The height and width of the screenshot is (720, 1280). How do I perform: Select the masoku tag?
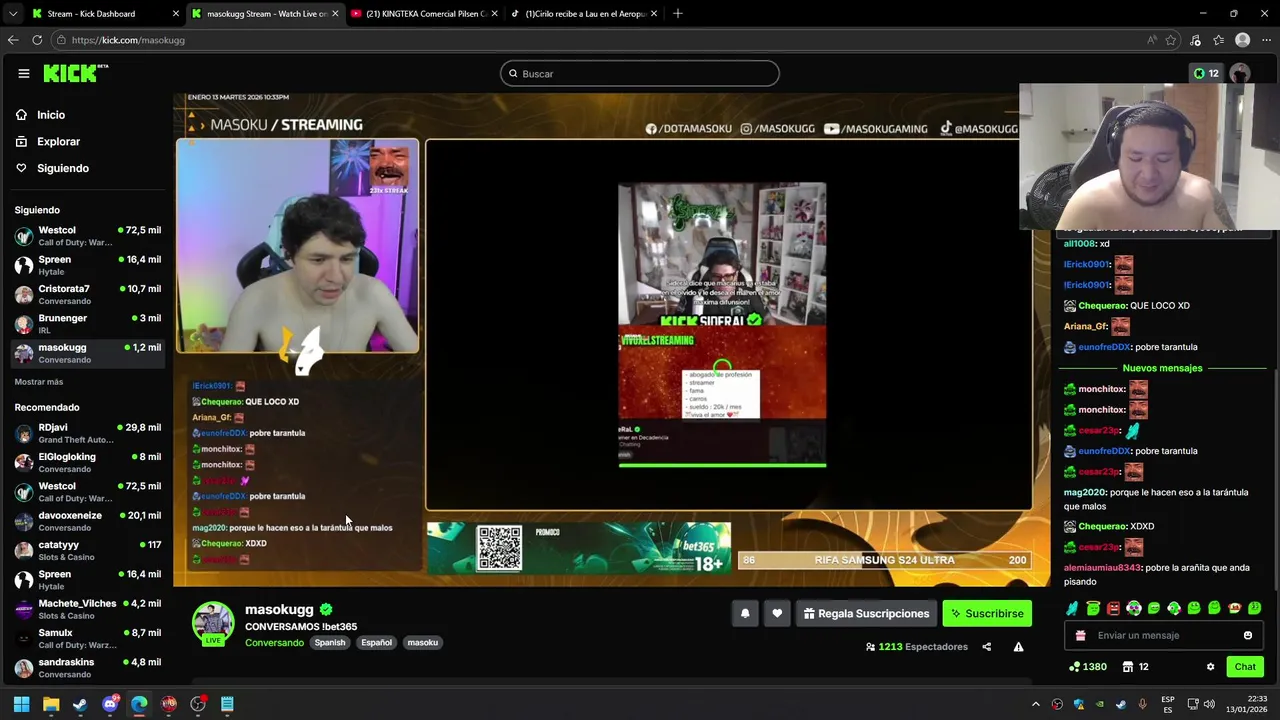point(422,643)
